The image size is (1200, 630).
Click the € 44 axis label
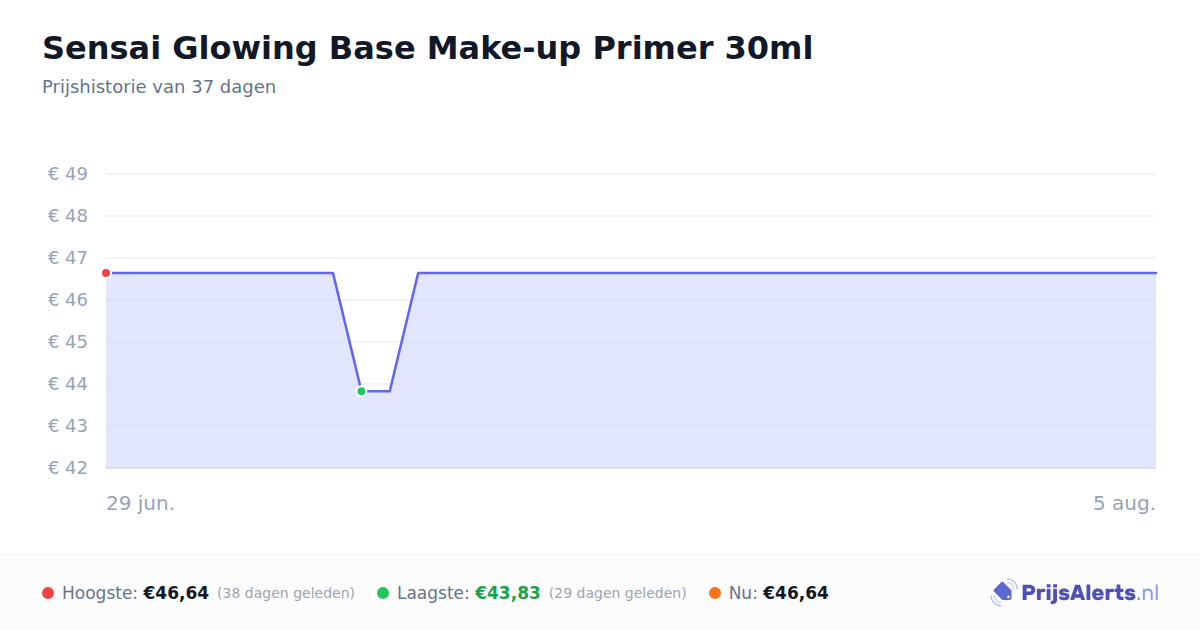68,384
